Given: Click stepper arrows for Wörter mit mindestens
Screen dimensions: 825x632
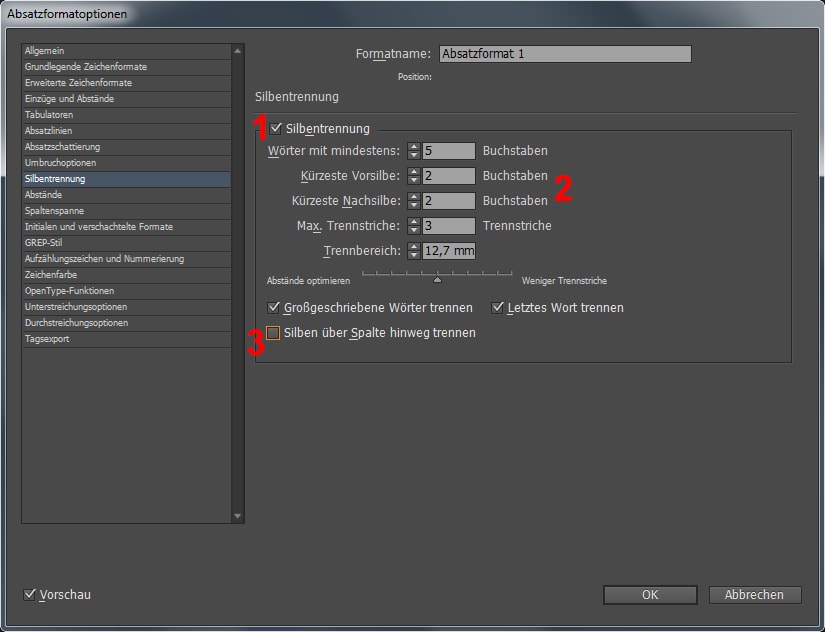Looking at the screenshot, I should [x=414, y=151].
